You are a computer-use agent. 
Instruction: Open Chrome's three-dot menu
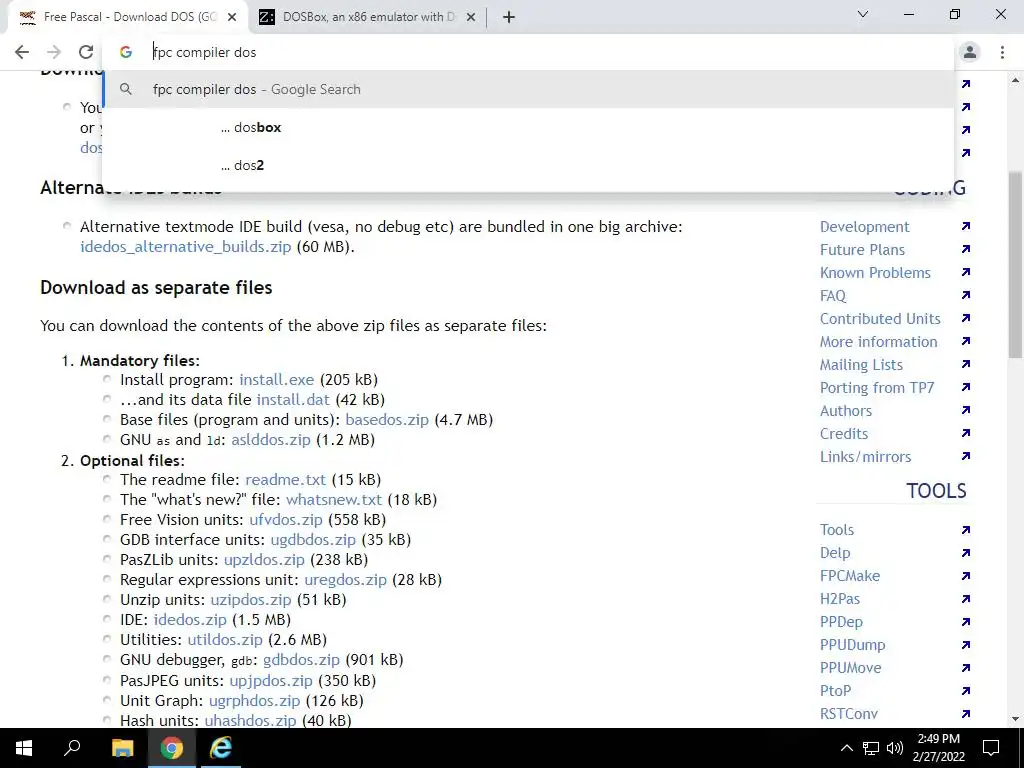(x=1002, y=52)
